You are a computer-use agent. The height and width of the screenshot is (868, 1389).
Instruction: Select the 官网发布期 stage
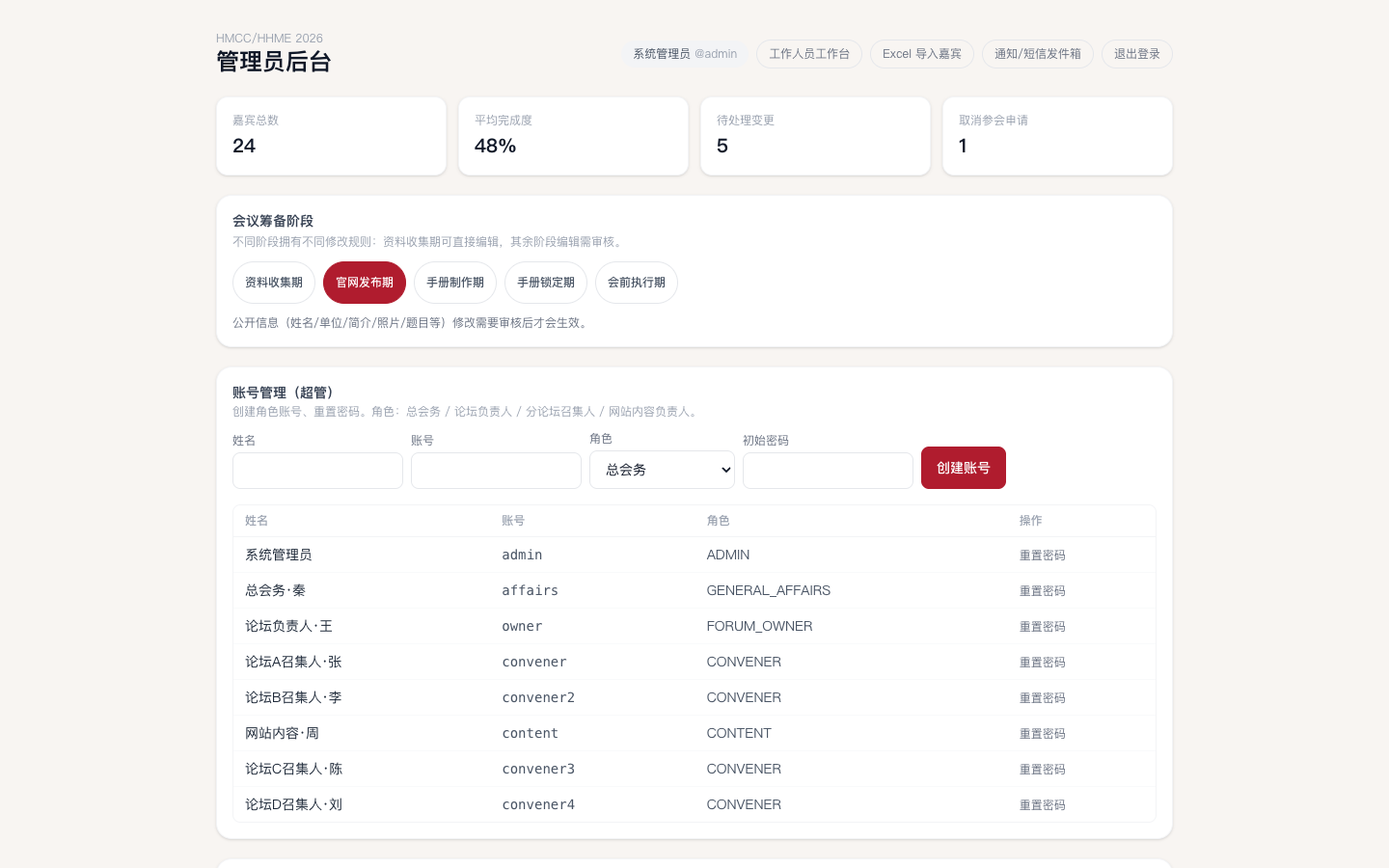[x=365, y=283]
